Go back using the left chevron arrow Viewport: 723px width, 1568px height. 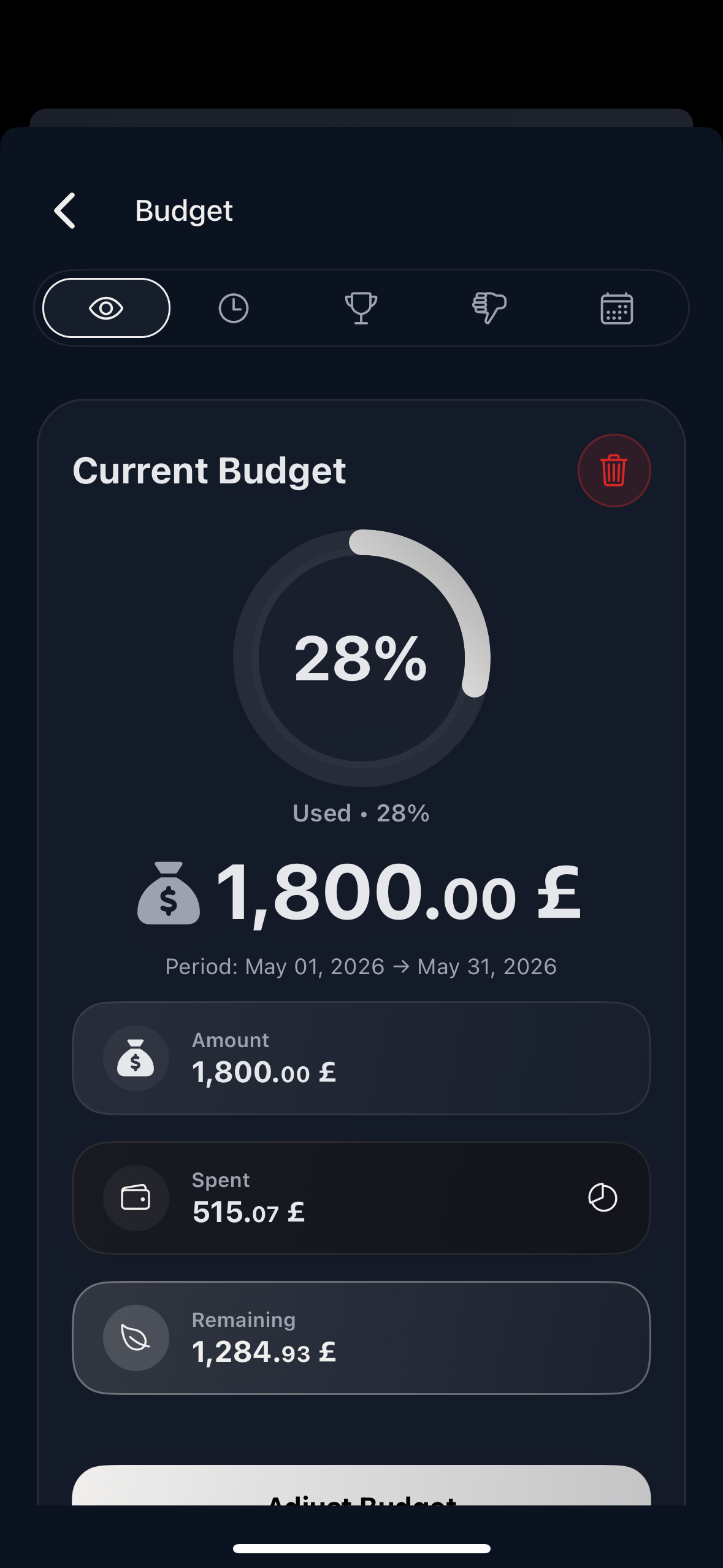65,210
